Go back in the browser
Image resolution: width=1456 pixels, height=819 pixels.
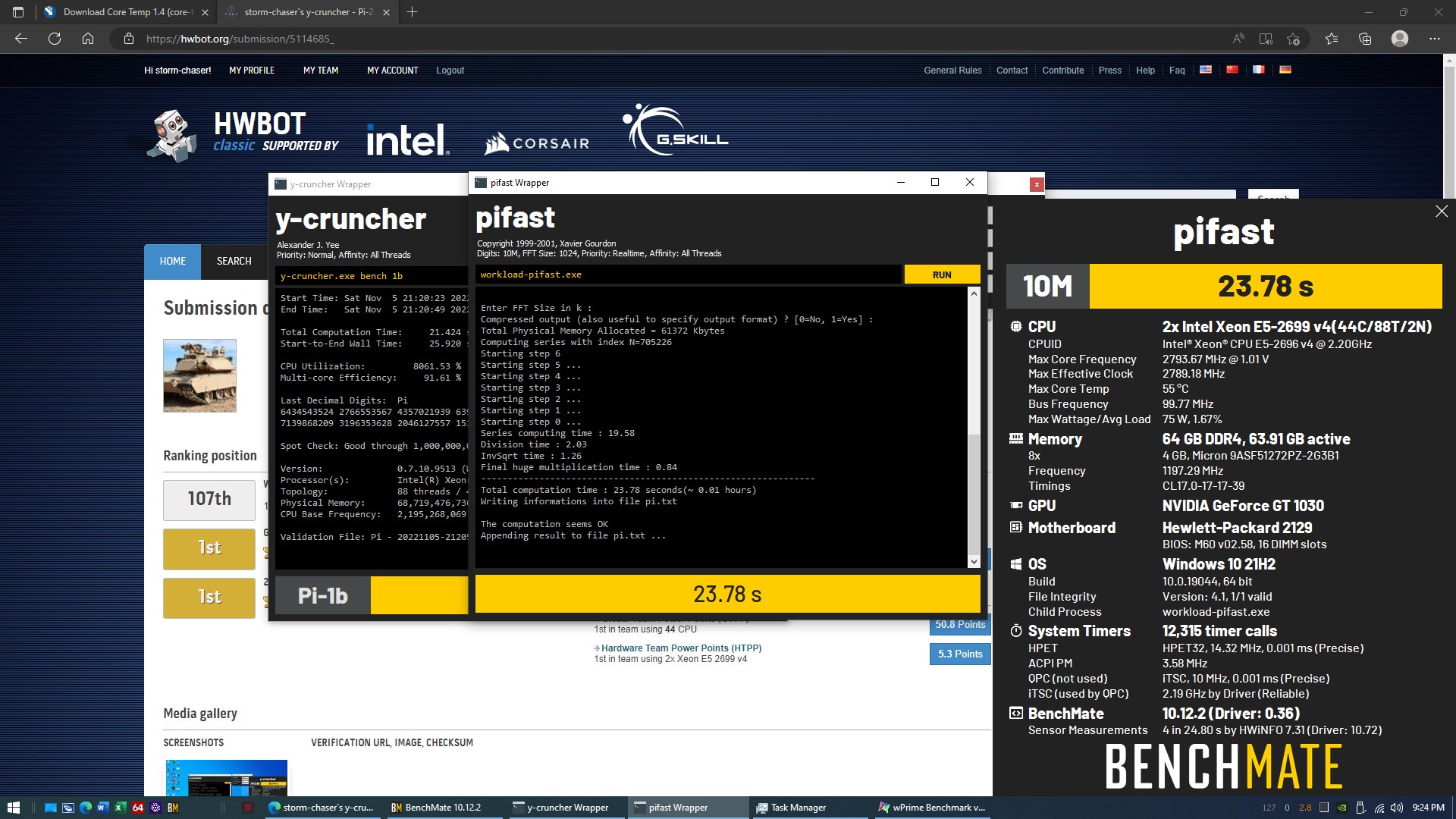tap(21, 39)
